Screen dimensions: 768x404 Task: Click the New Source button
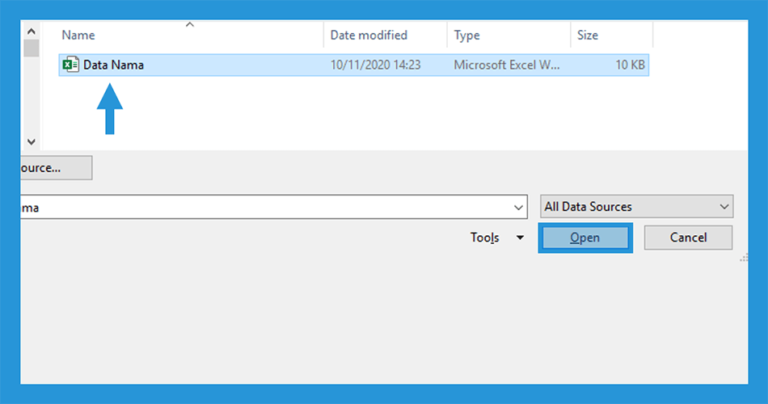56,168
